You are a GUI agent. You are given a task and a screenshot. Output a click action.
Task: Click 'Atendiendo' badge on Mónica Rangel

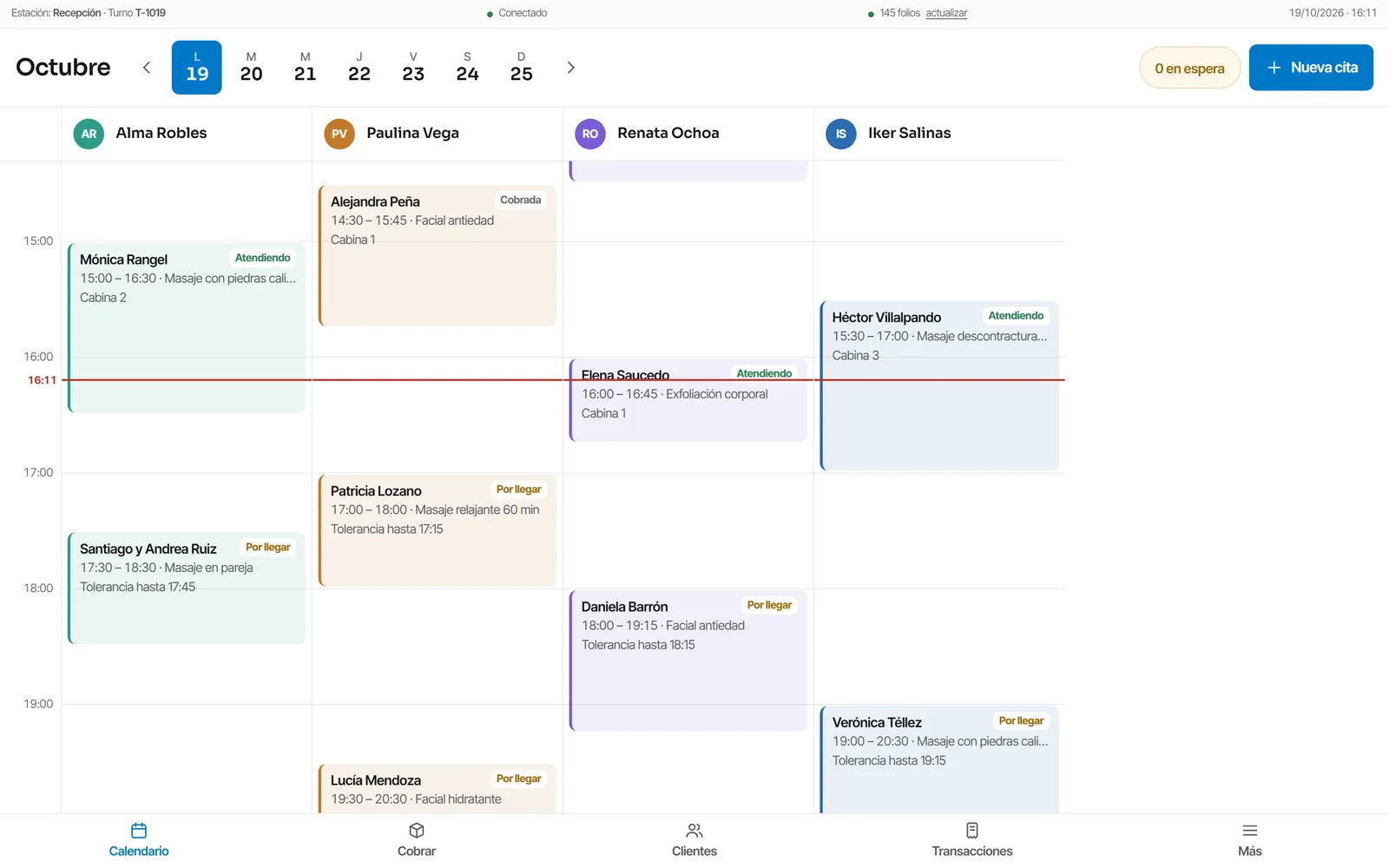(263, 258)
